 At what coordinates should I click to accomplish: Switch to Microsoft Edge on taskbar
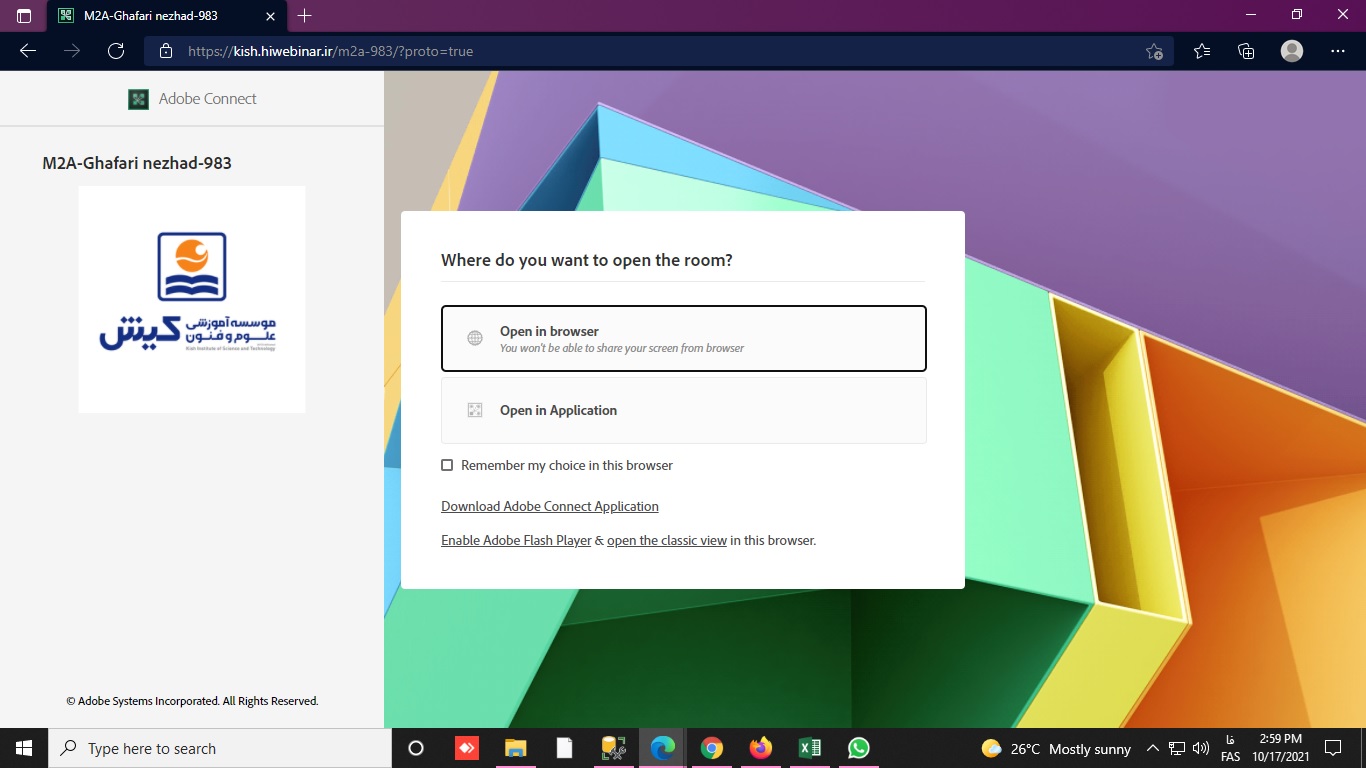(663, 748)
